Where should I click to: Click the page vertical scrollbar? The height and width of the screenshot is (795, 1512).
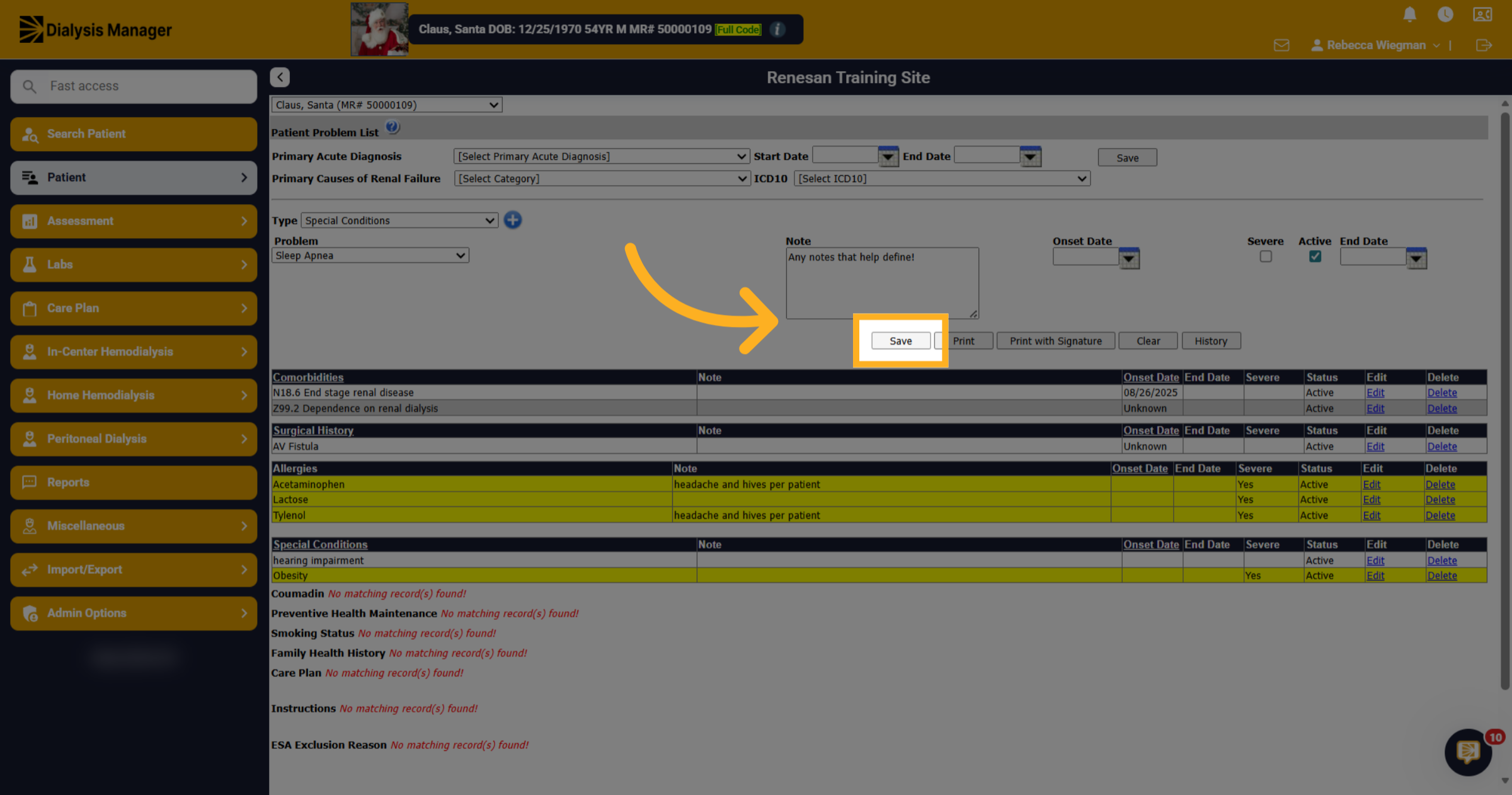[1505, 400]
